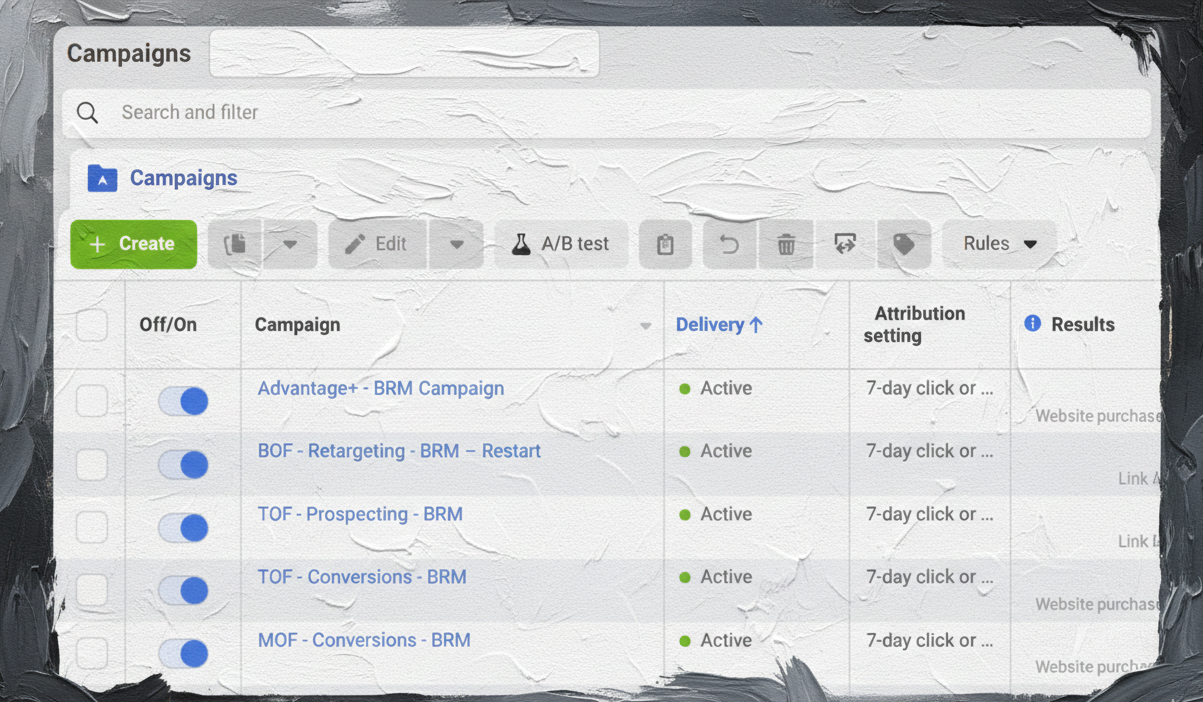Viewport: 1203px width, 702px height.
Task: Click the undo arrow icon
Action: (730, 245)
